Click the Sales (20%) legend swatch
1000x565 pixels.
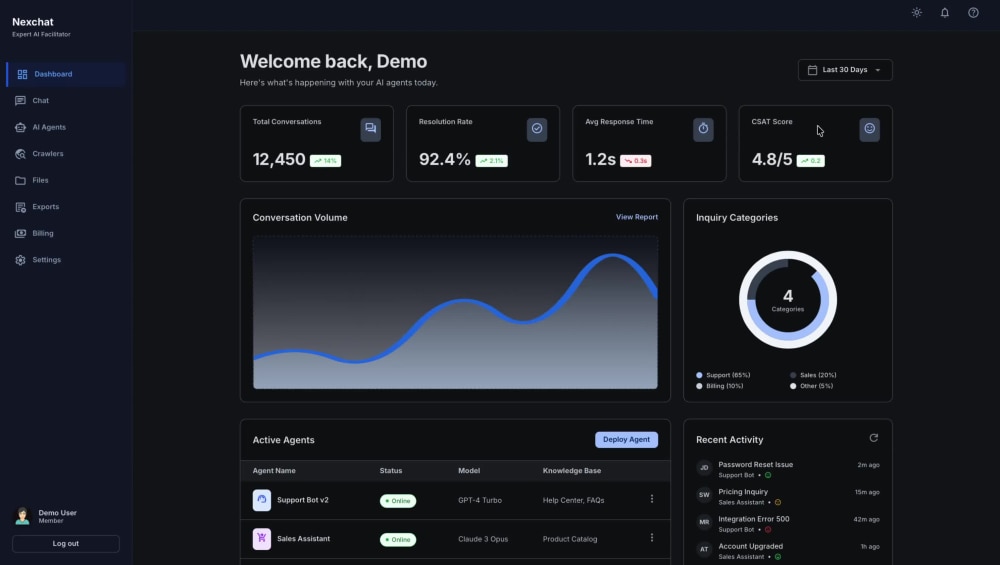793,375
